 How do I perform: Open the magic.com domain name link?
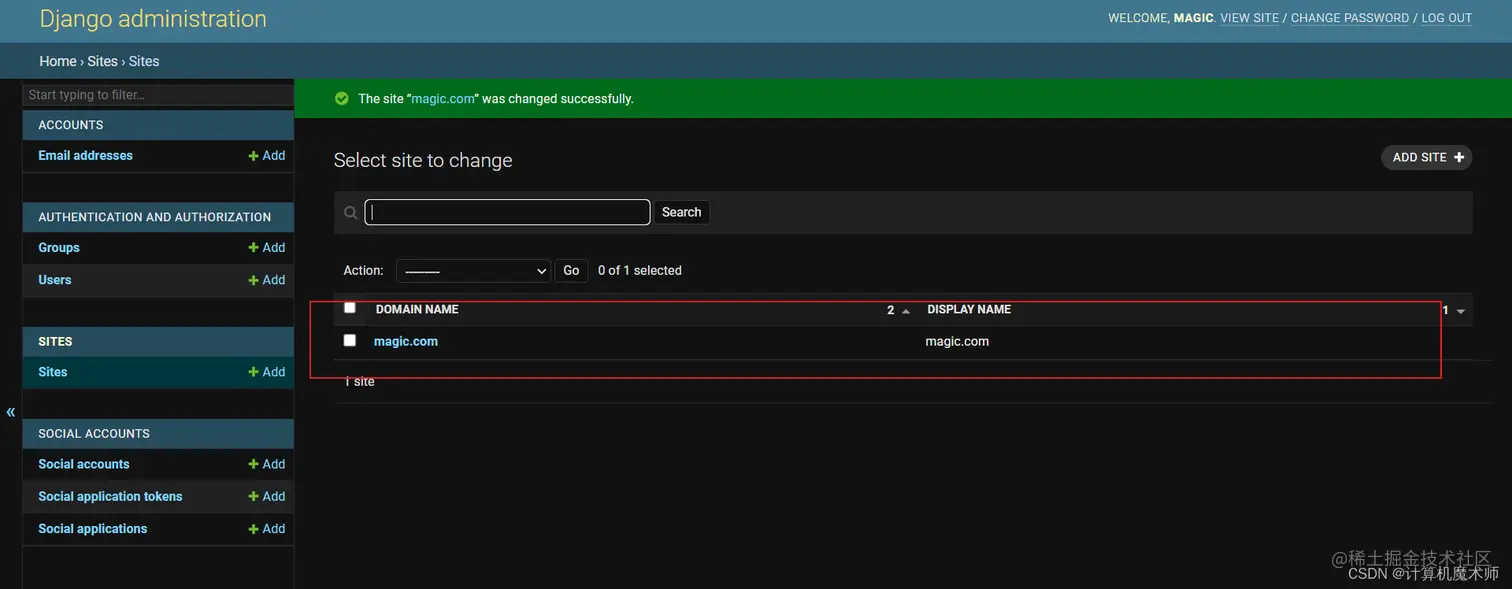click(406, 341)
